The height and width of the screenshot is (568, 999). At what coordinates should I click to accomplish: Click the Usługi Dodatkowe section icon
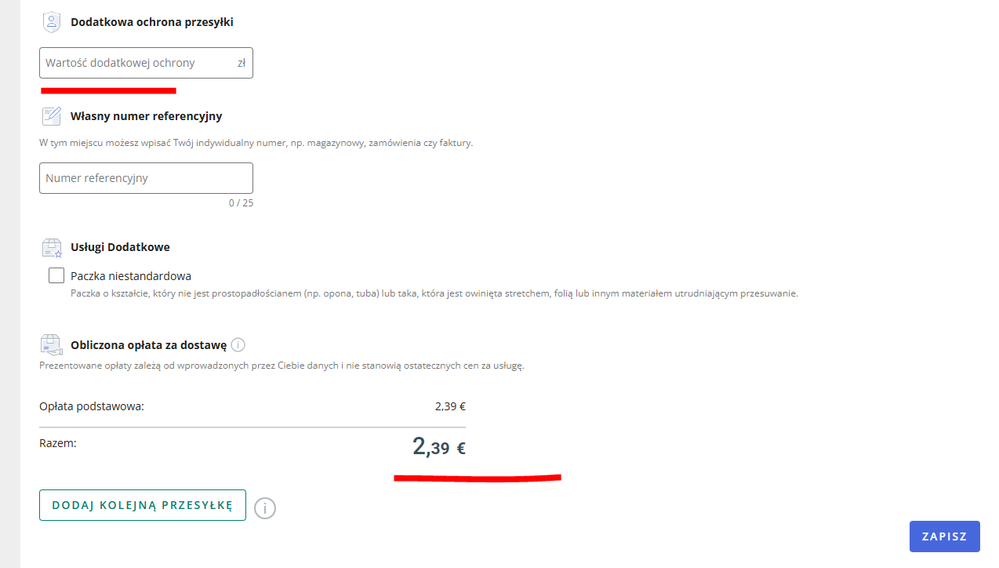click(52, 247)
